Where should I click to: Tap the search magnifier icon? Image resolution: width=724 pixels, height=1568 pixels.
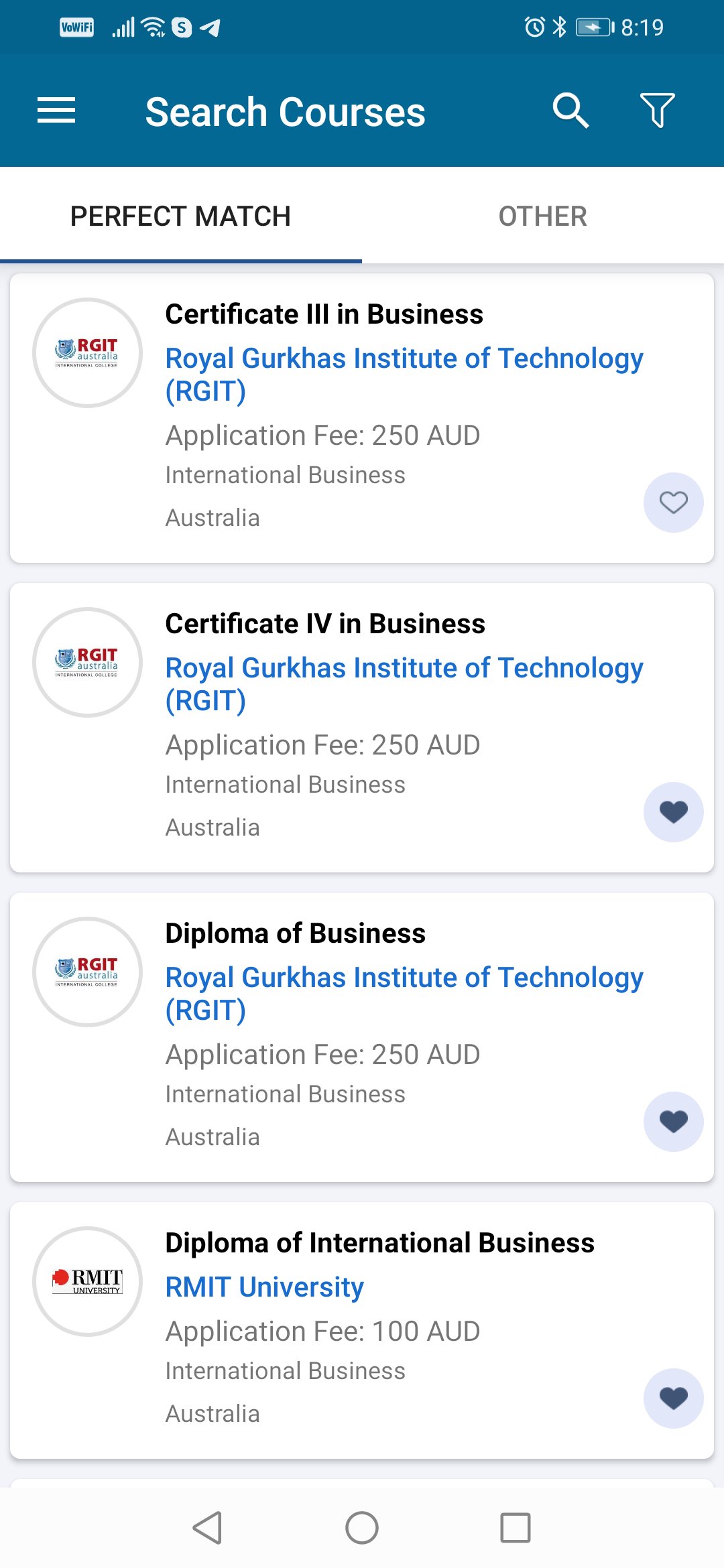[570, 111]
